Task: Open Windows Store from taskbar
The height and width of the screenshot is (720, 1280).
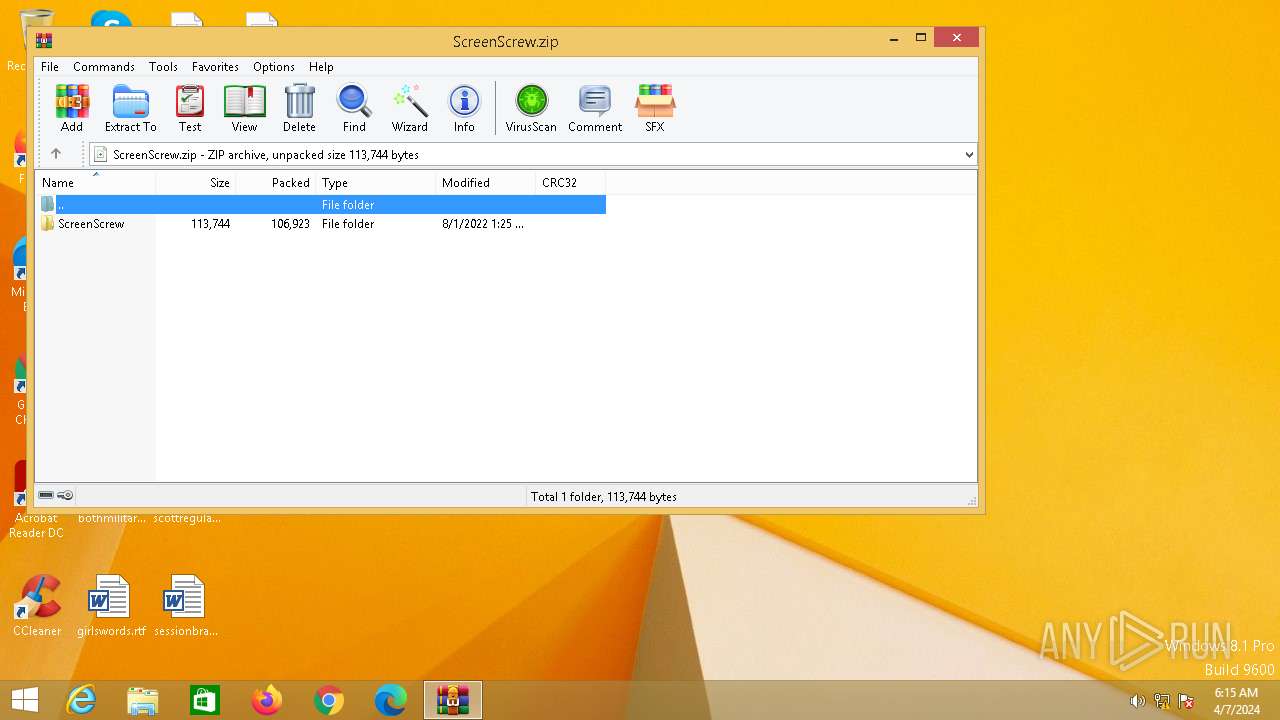Action: click(205, 700)
